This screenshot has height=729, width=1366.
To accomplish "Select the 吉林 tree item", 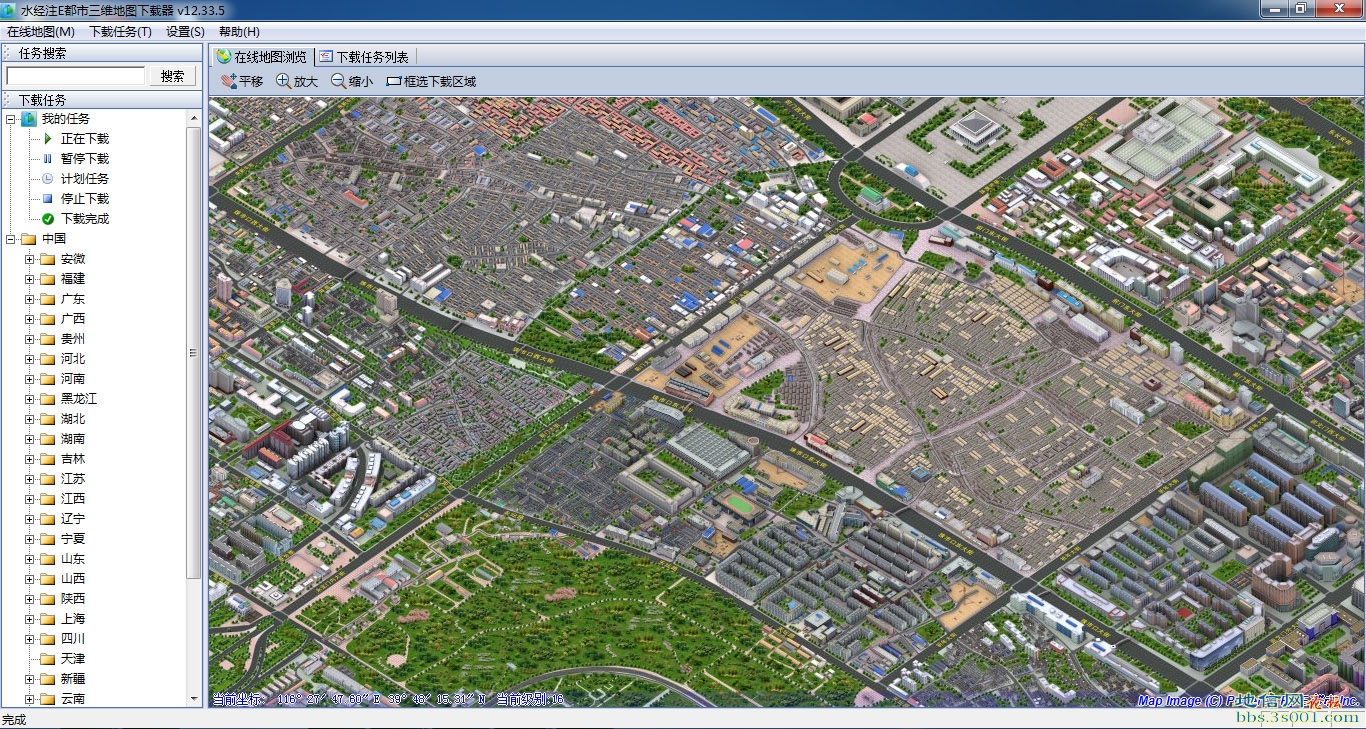I will 73,459.
